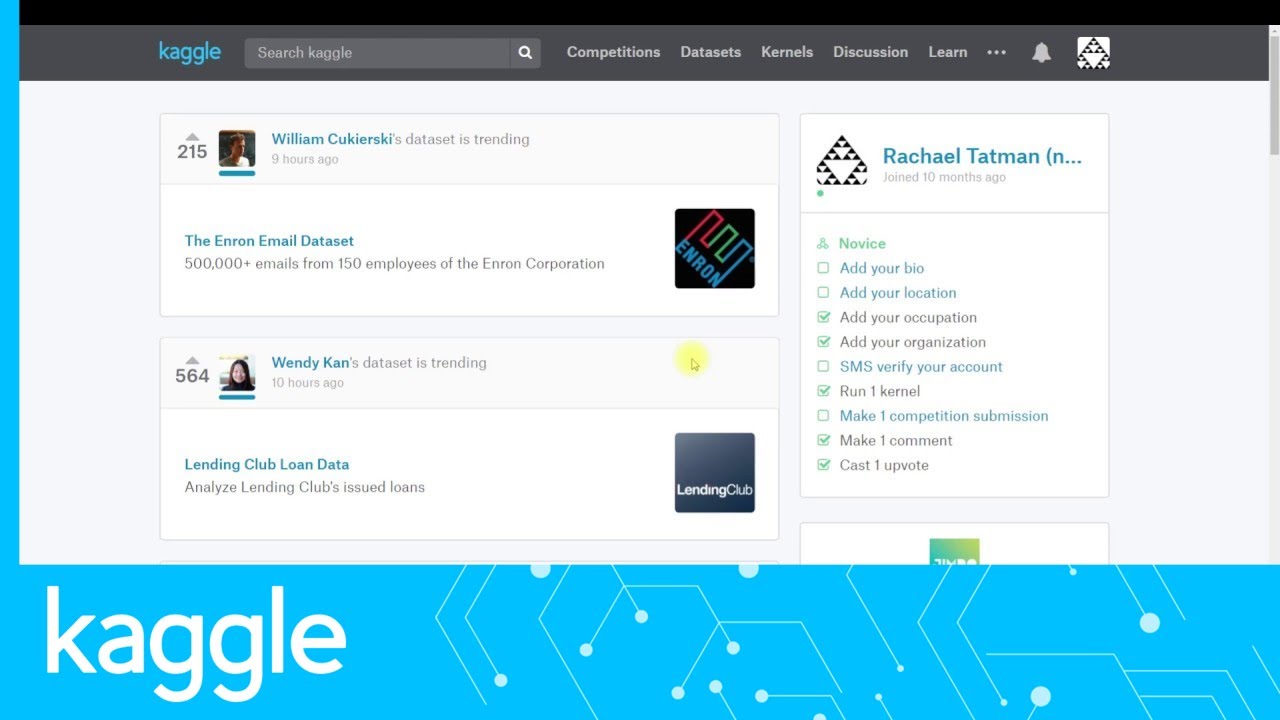Click the Wendy Kan name link

310,363
